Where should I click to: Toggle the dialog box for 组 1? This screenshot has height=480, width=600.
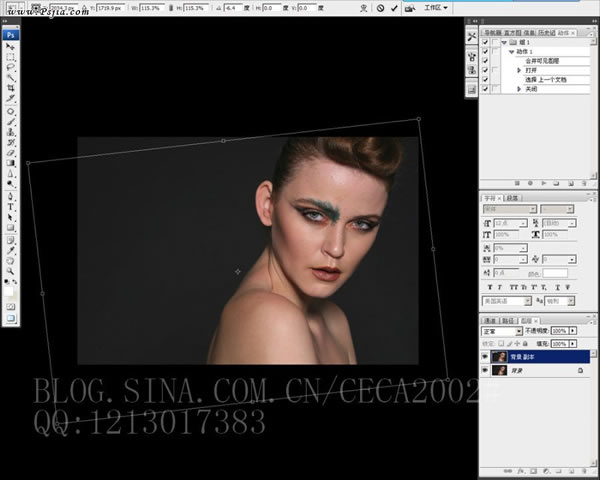coord(495,42)
